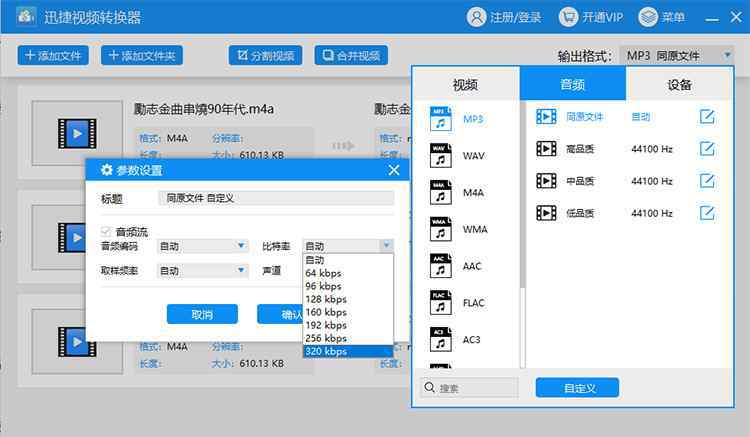Click the 低品质 preset label
The width and height of the screenshot is (750, 437).
click(580, 213)
